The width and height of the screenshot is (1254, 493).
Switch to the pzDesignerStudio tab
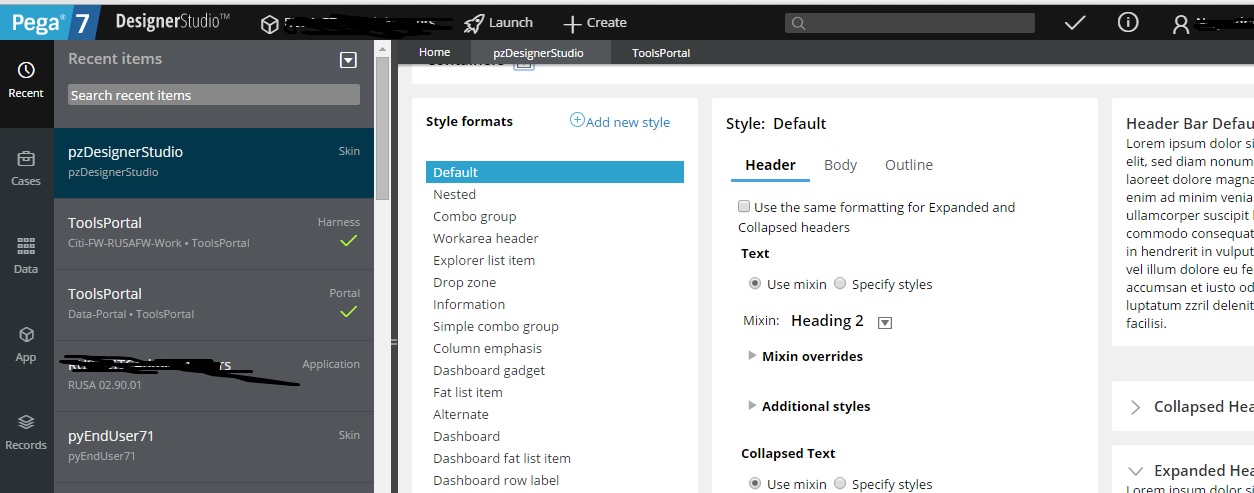pos(541,52)
